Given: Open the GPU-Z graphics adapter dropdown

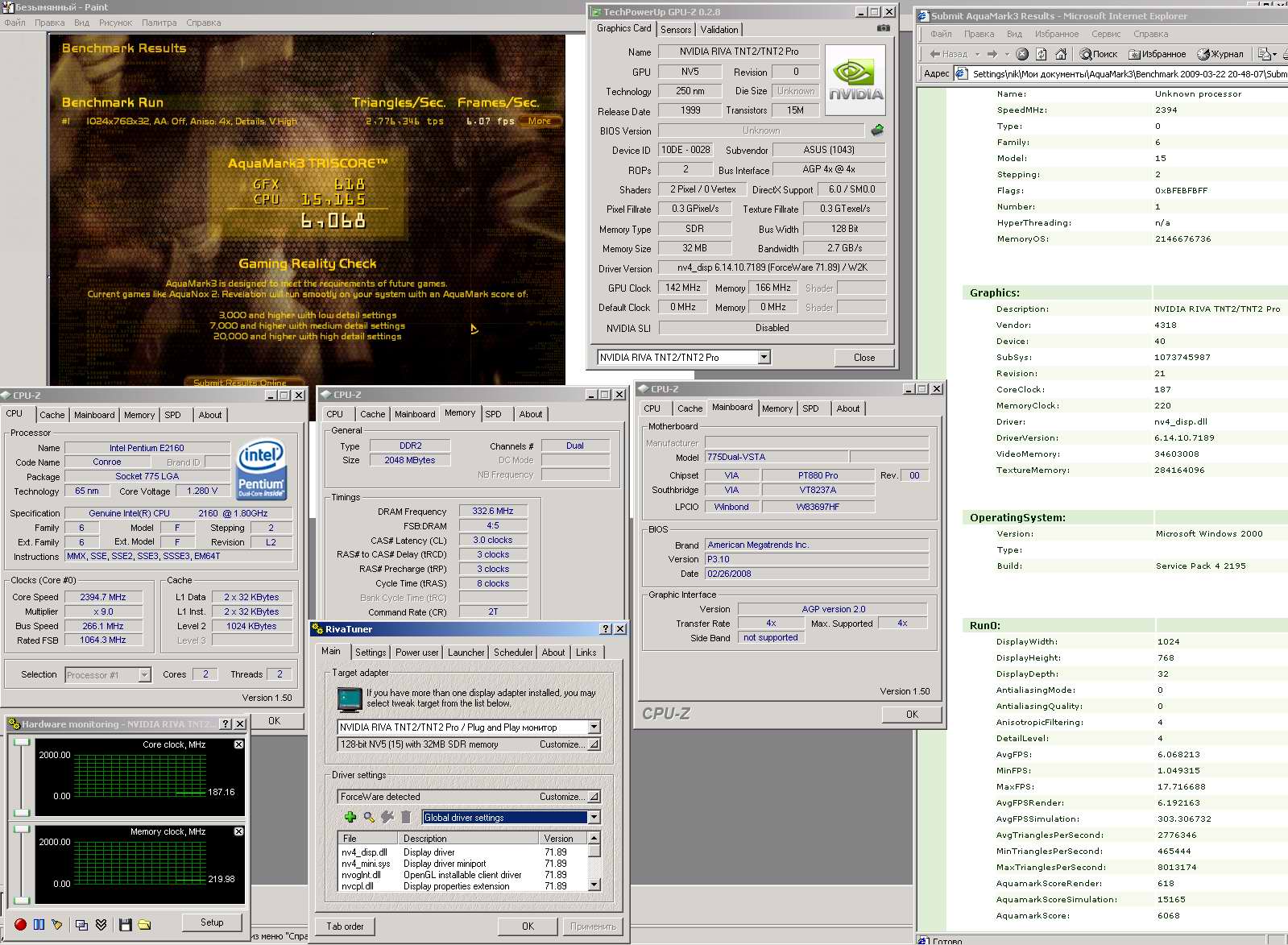Looking at the screenshot, I should click(764, 357).
